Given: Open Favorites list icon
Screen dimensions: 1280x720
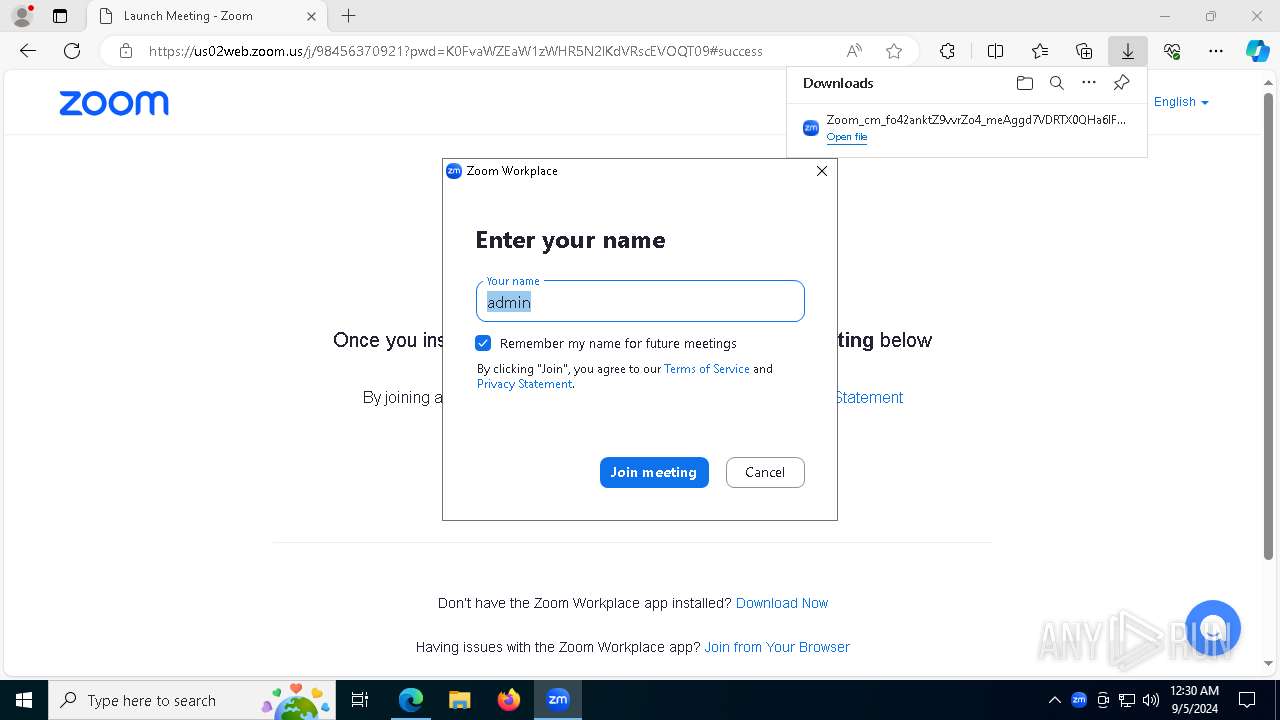Looking at the screenshot, I should tap(1040, 51).
